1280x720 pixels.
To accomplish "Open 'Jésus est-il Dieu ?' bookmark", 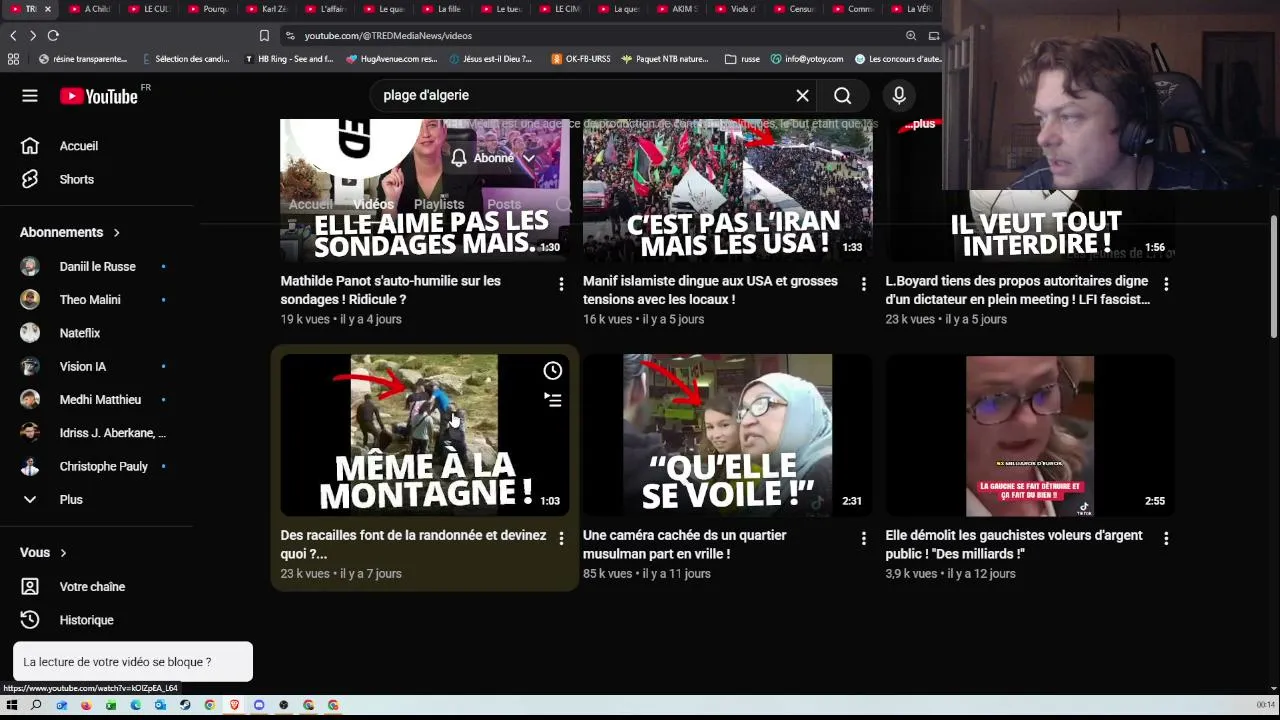I will pyautogui.click(x=491, y=59).
